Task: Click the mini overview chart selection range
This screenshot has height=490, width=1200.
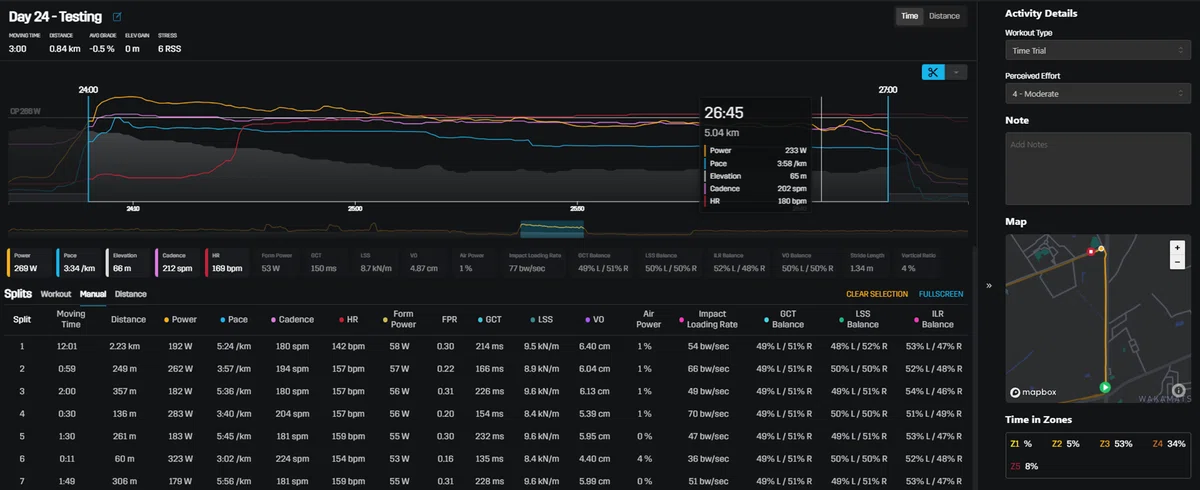Action: [x=551, y=229]
